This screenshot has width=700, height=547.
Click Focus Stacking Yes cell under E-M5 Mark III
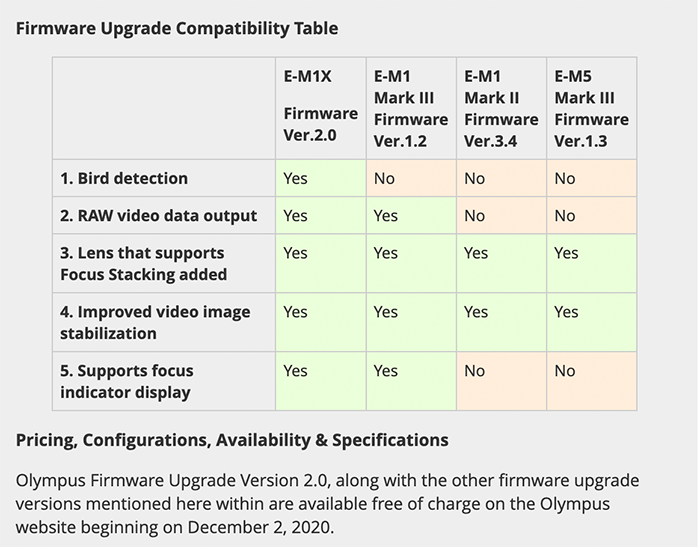[566, 253]
